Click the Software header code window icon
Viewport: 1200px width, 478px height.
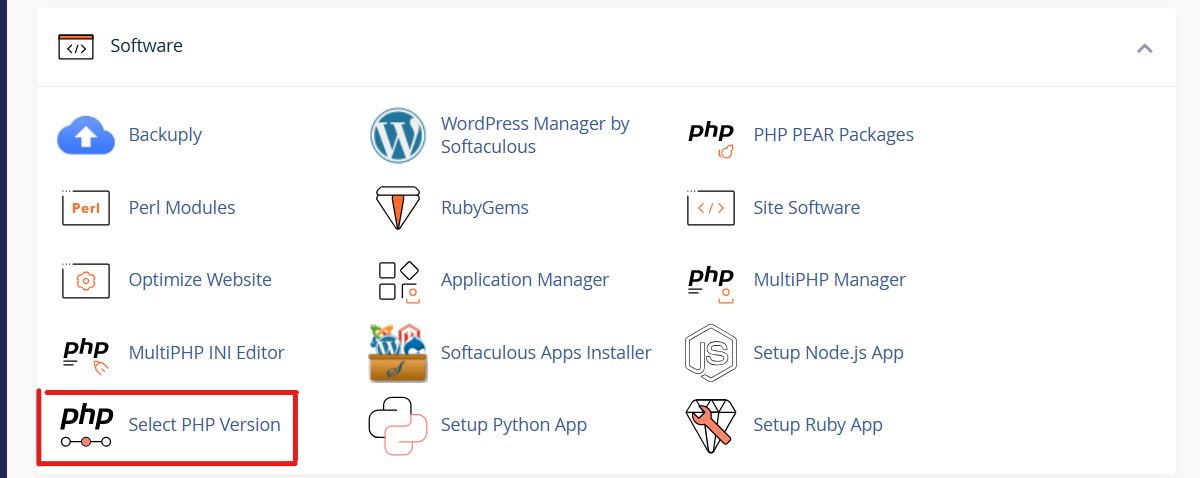pyautogui.click(x=76, y=47)
